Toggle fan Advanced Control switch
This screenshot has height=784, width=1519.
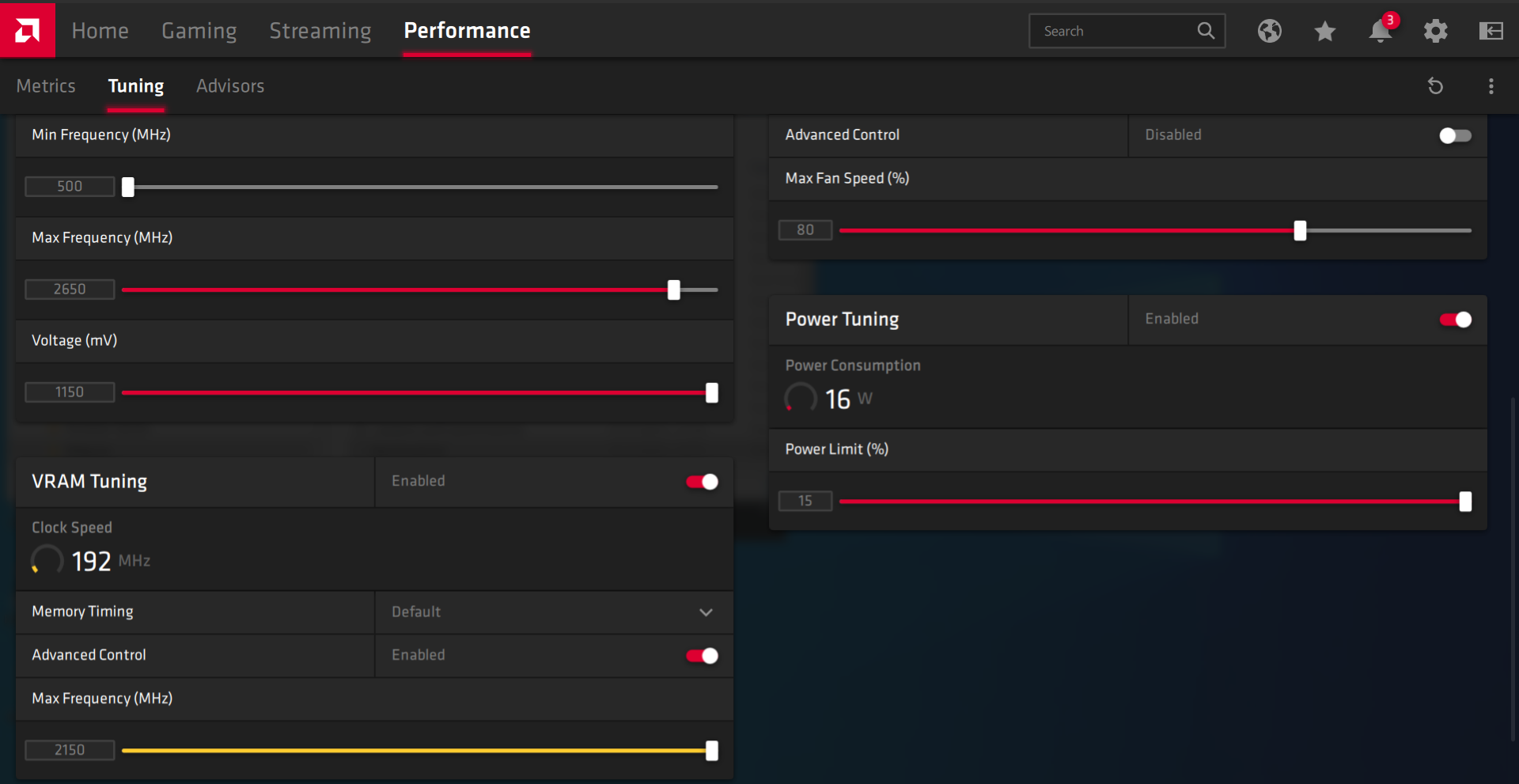click(1455, 135)
